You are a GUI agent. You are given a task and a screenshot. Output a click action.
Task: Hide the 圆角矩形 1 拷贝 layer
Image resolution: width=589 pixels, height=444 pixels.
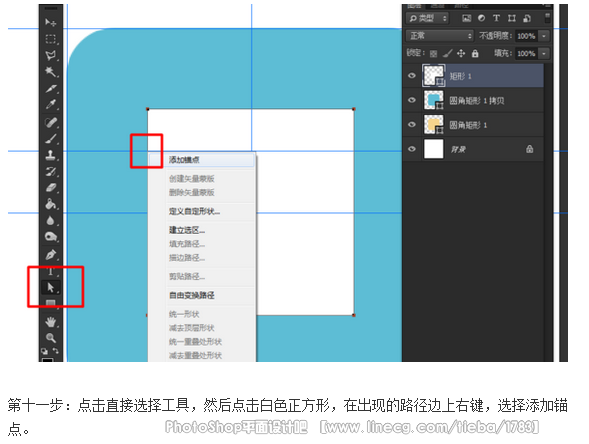coord(412,100)
